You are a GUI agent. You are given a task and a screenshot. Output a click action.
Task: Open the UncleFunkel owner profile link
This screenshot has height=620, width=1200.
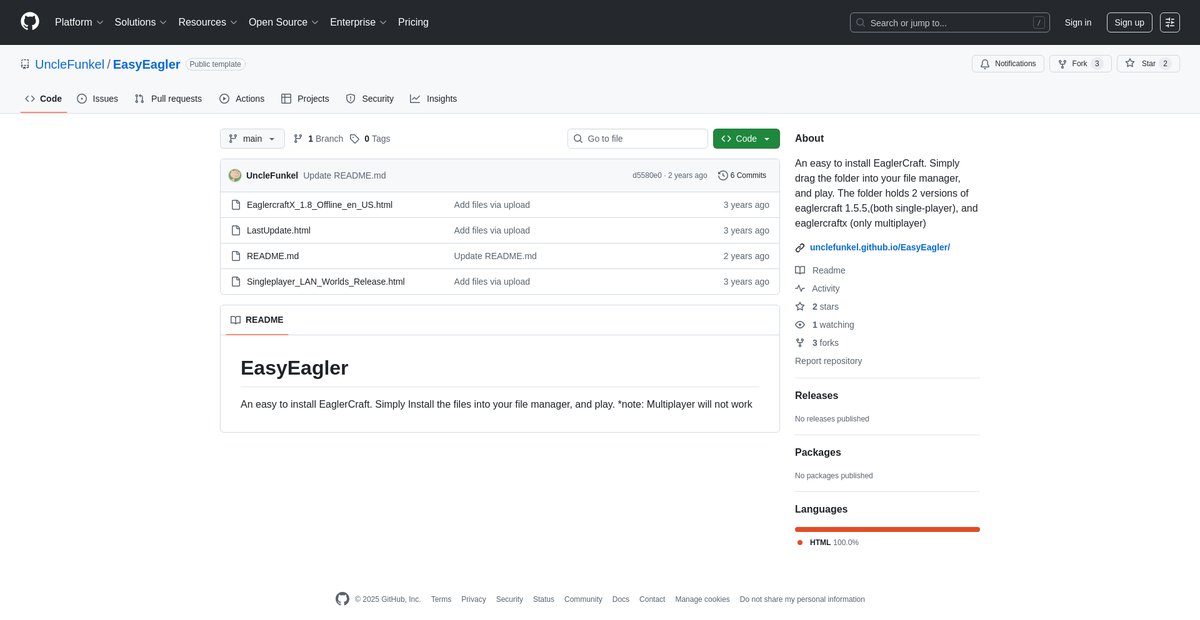70,64
